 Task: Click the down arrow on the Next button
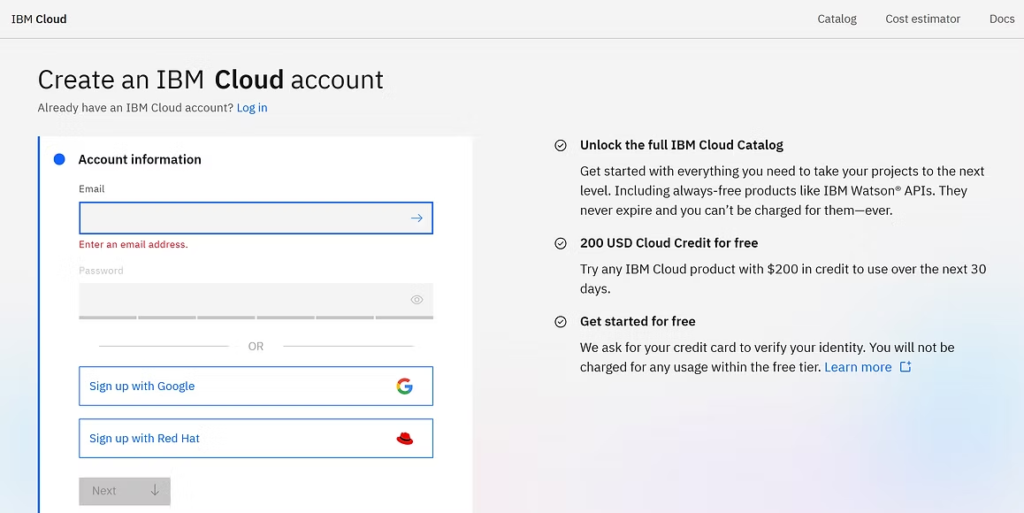coord(155,490)
